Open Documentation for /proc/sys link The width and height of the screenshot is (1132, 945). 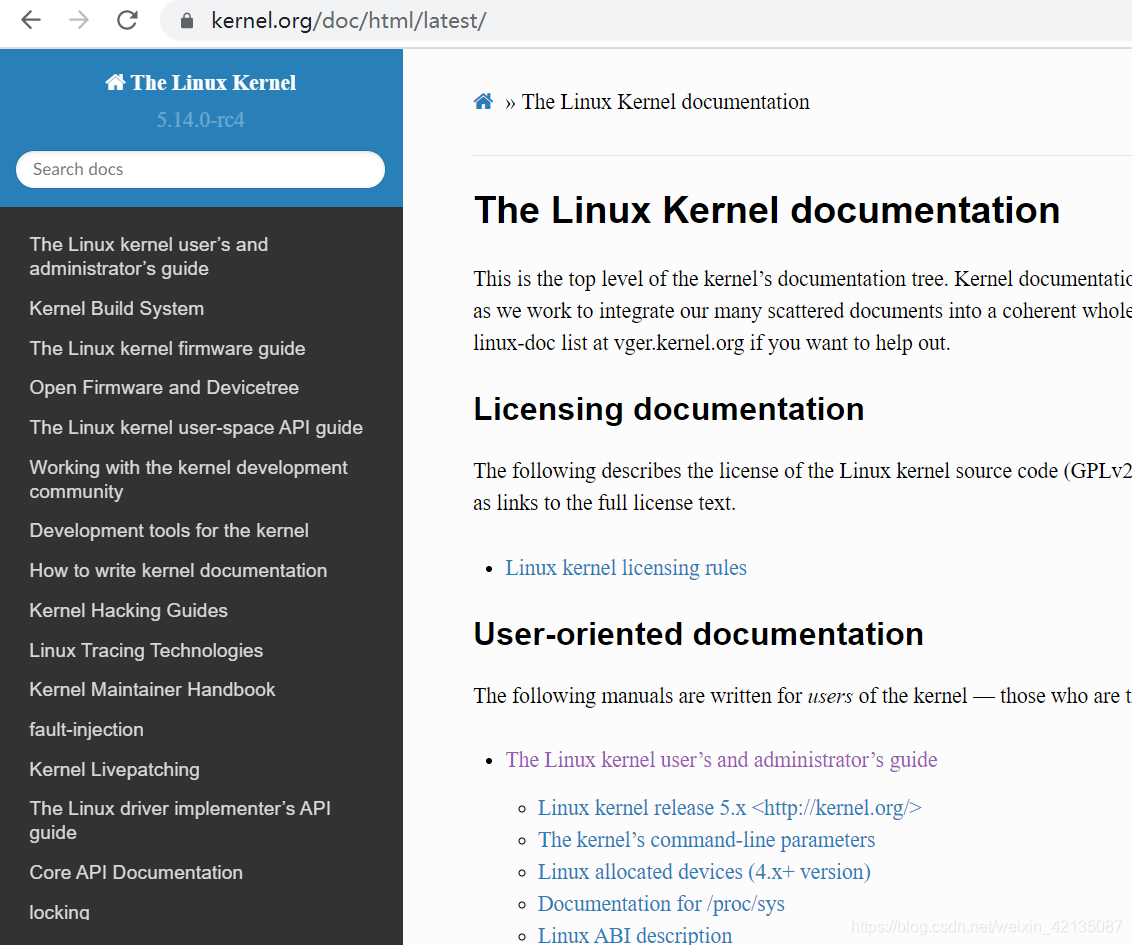pyautogui.click(x=661, y=904)
